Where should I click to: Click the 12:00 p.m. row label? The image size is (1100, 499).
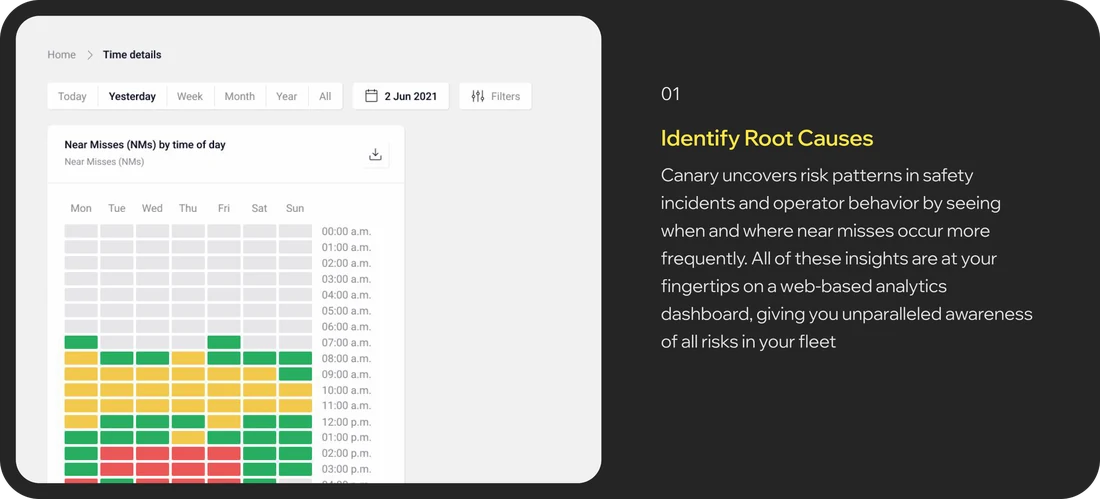[347, 422]
